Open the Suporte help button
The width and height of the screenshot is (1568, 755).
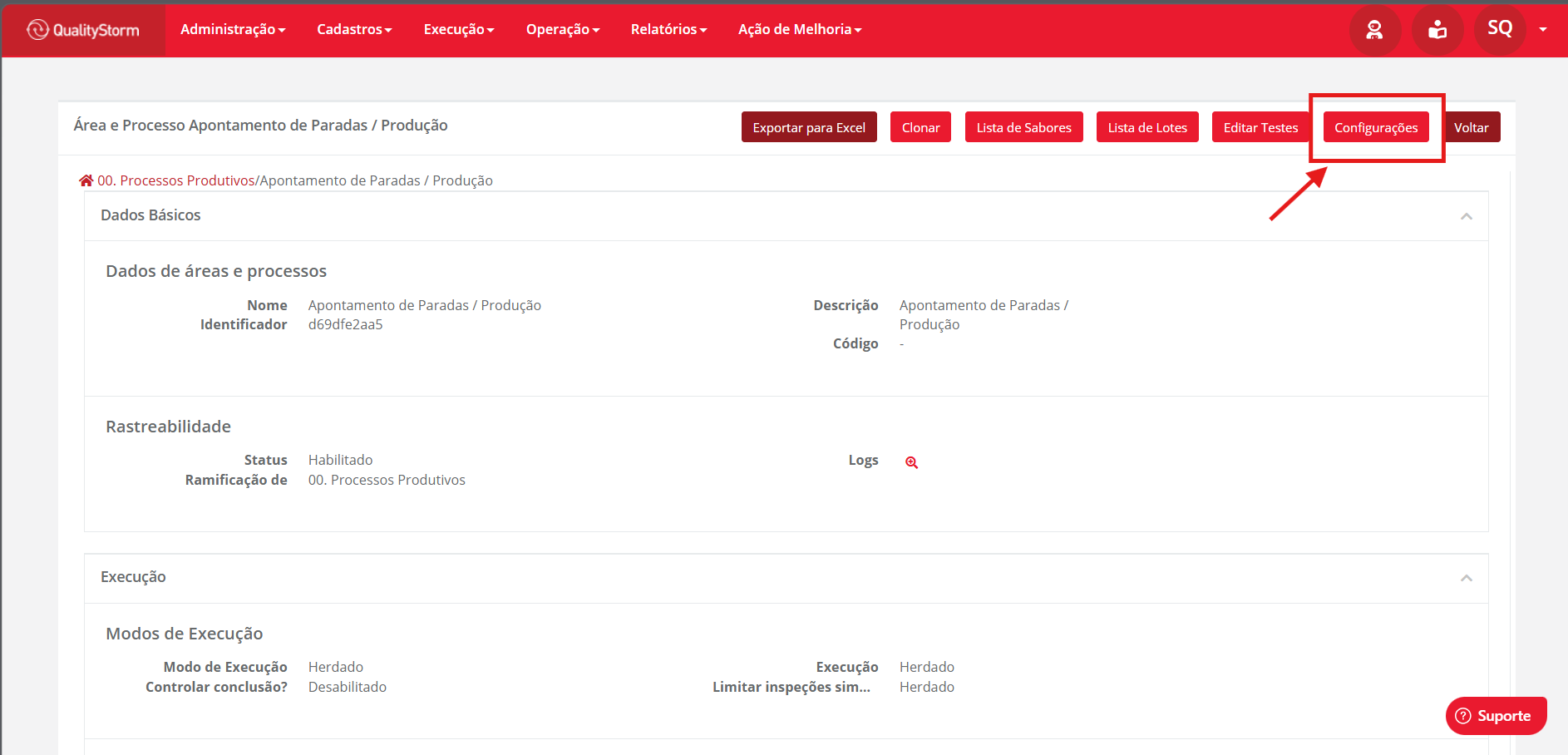pyautogui.click(x=1497, y=716)
